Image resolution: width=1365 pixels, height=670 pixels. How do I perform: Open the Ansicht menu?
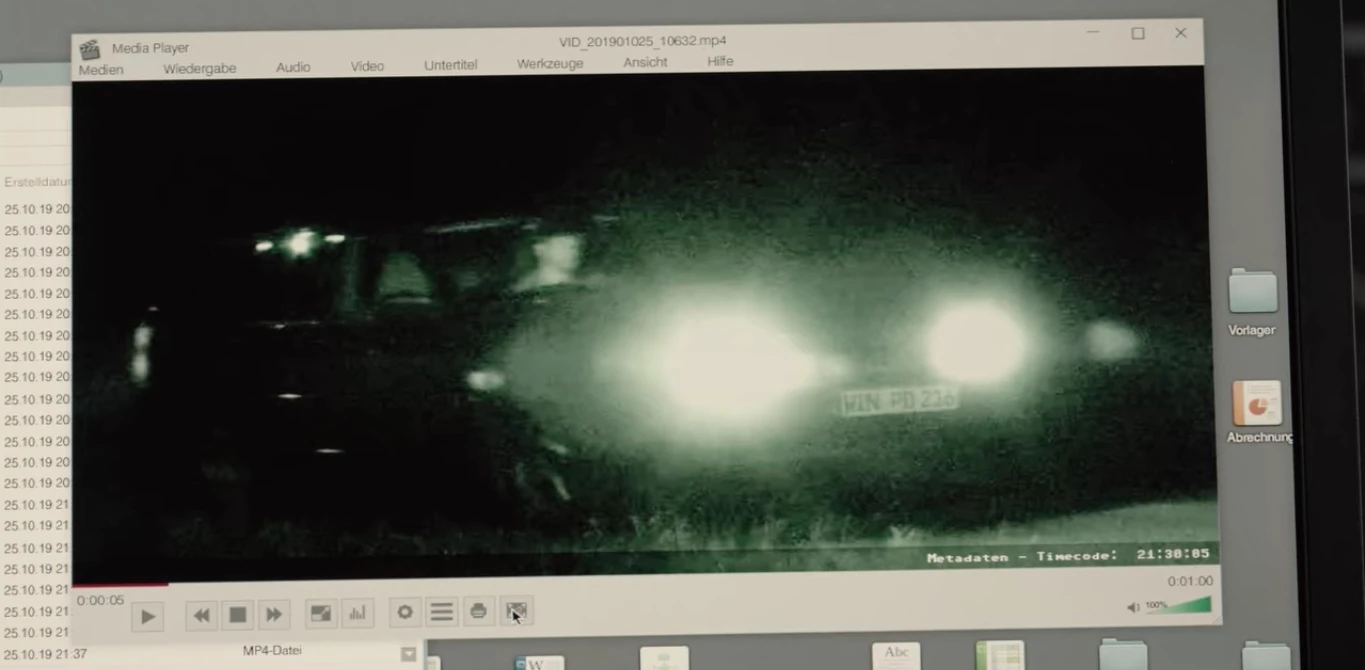645,62
